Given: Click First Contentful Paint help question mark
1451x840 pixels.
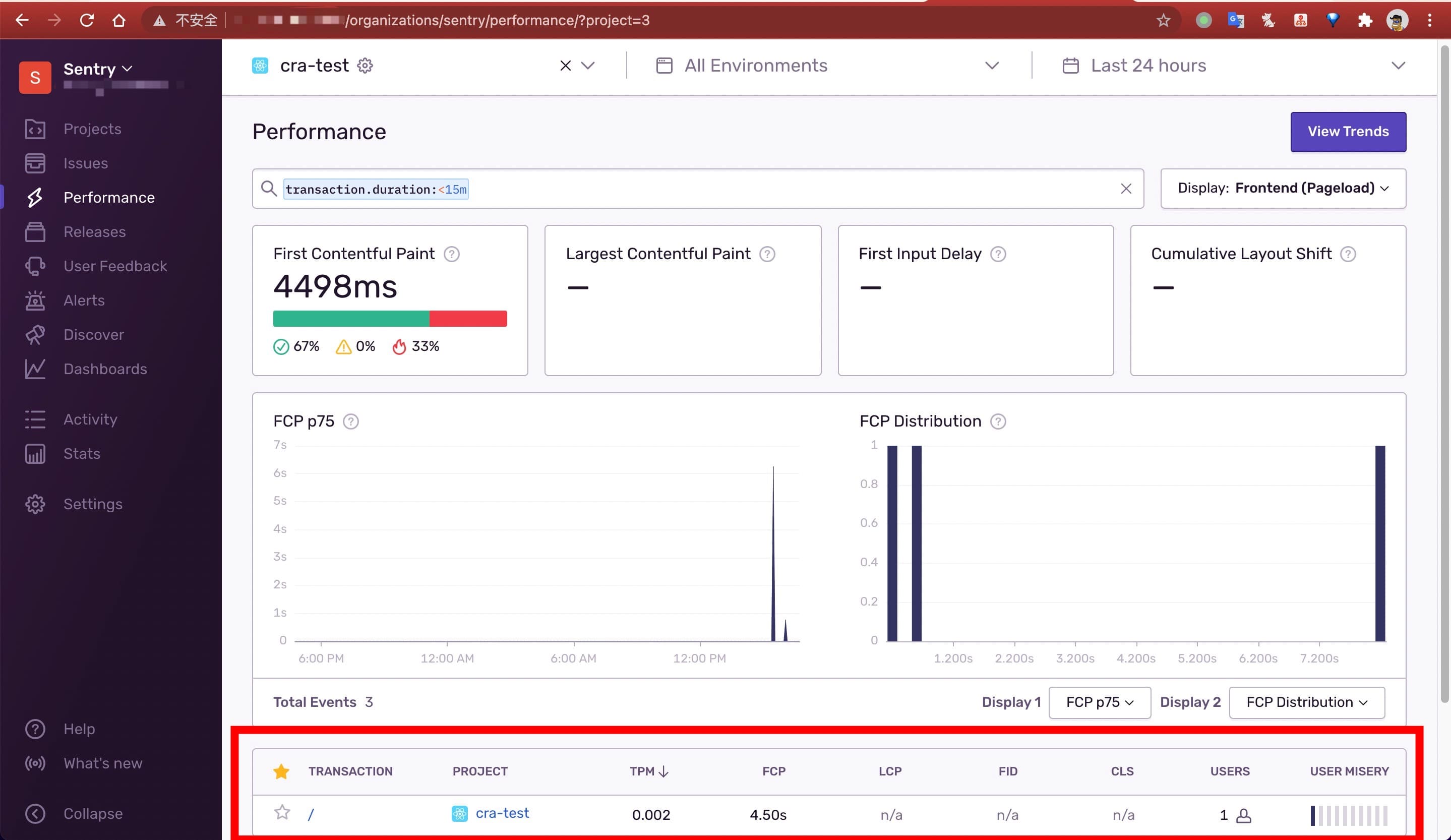Looking at the screenshot, I should (451, 254).
